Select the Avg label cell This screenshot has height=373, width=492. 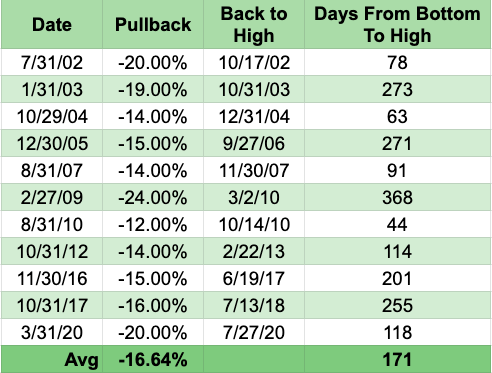click(52, 359)
